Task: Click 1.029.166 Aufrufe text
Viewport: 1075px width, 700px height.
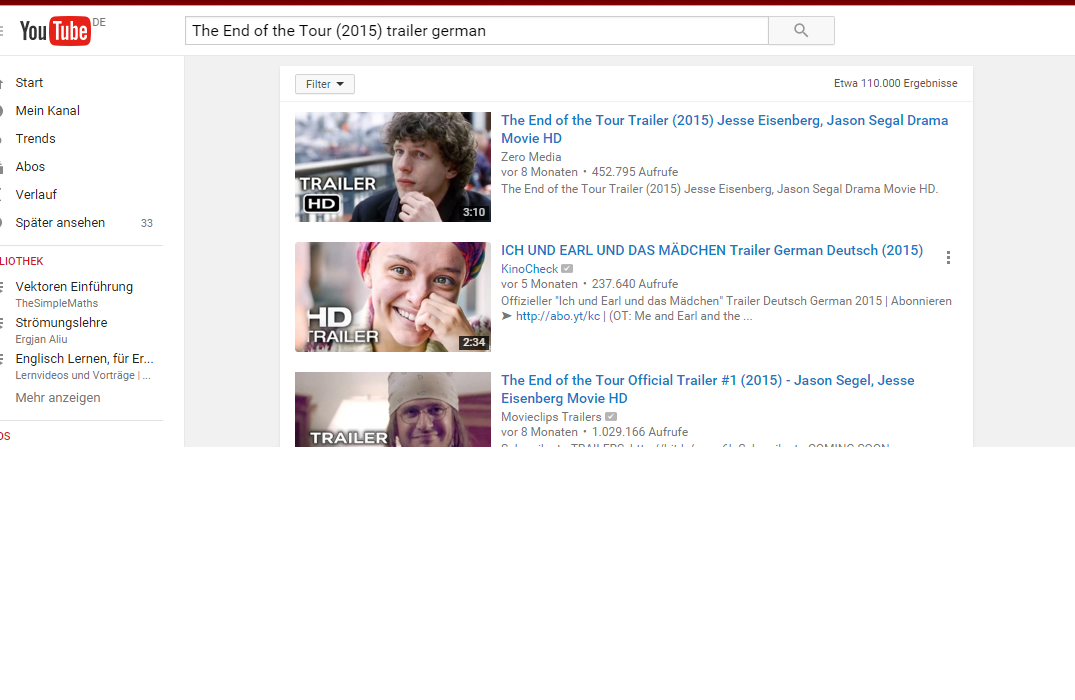Action: tap(640, 432)
